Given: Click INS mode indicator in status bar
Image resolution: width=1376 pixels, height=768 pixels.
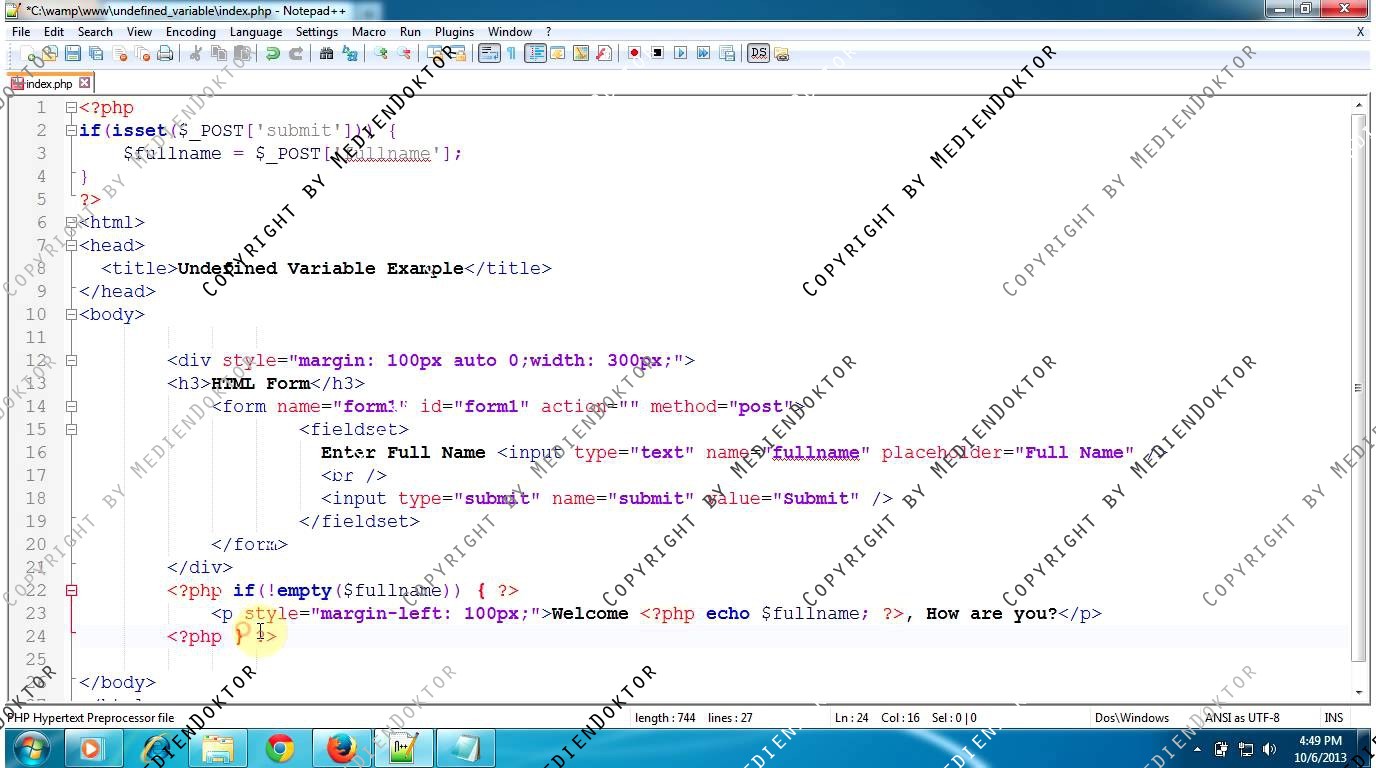Looking at the screenshot, I should tap(1333, 718).
